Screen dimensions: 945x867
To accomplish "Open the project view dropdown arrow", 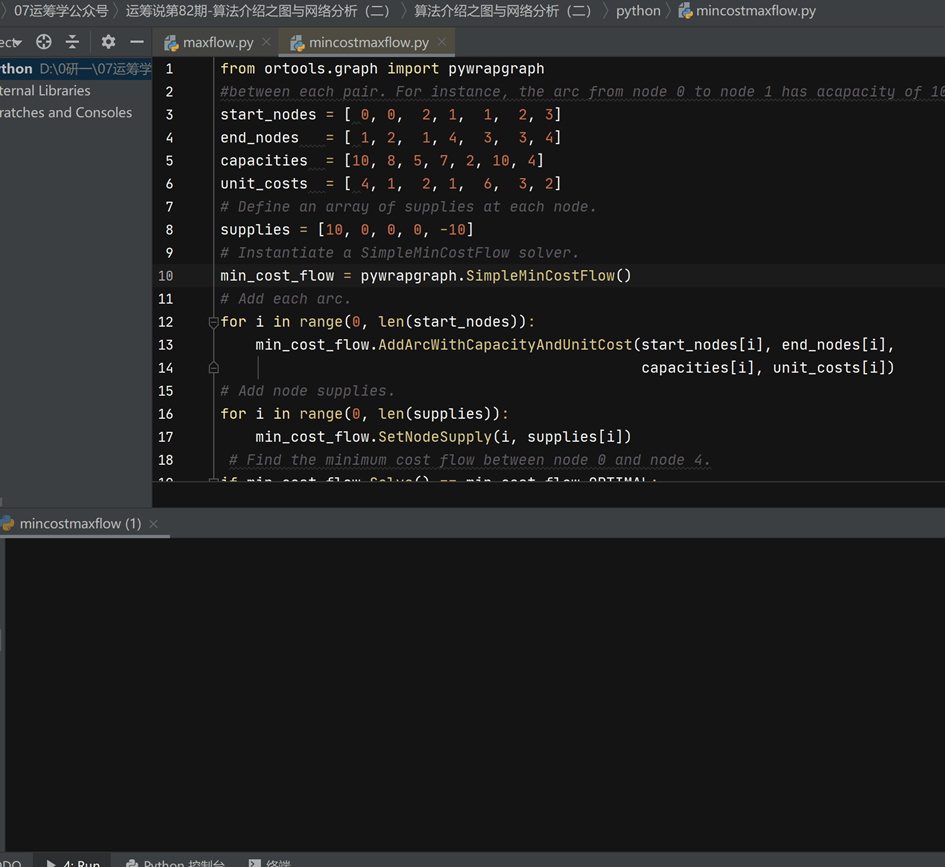I will (17, 43).
